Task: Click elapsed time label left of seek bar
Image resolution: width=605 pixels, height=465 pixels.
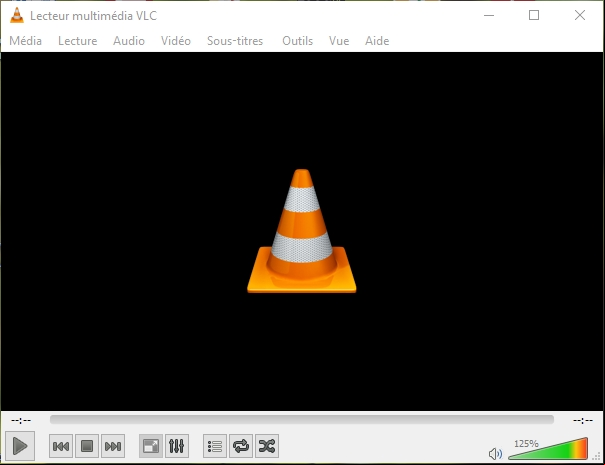Action: (21, 420)
